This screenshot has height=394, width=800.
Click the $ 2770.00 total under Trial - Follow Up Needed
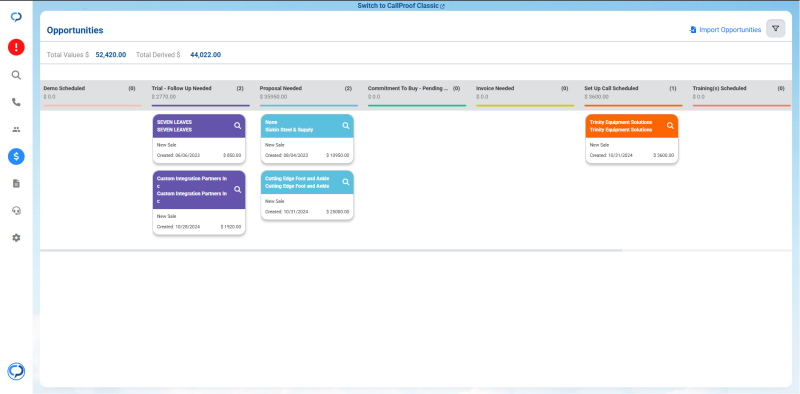[x=163, y=96]
